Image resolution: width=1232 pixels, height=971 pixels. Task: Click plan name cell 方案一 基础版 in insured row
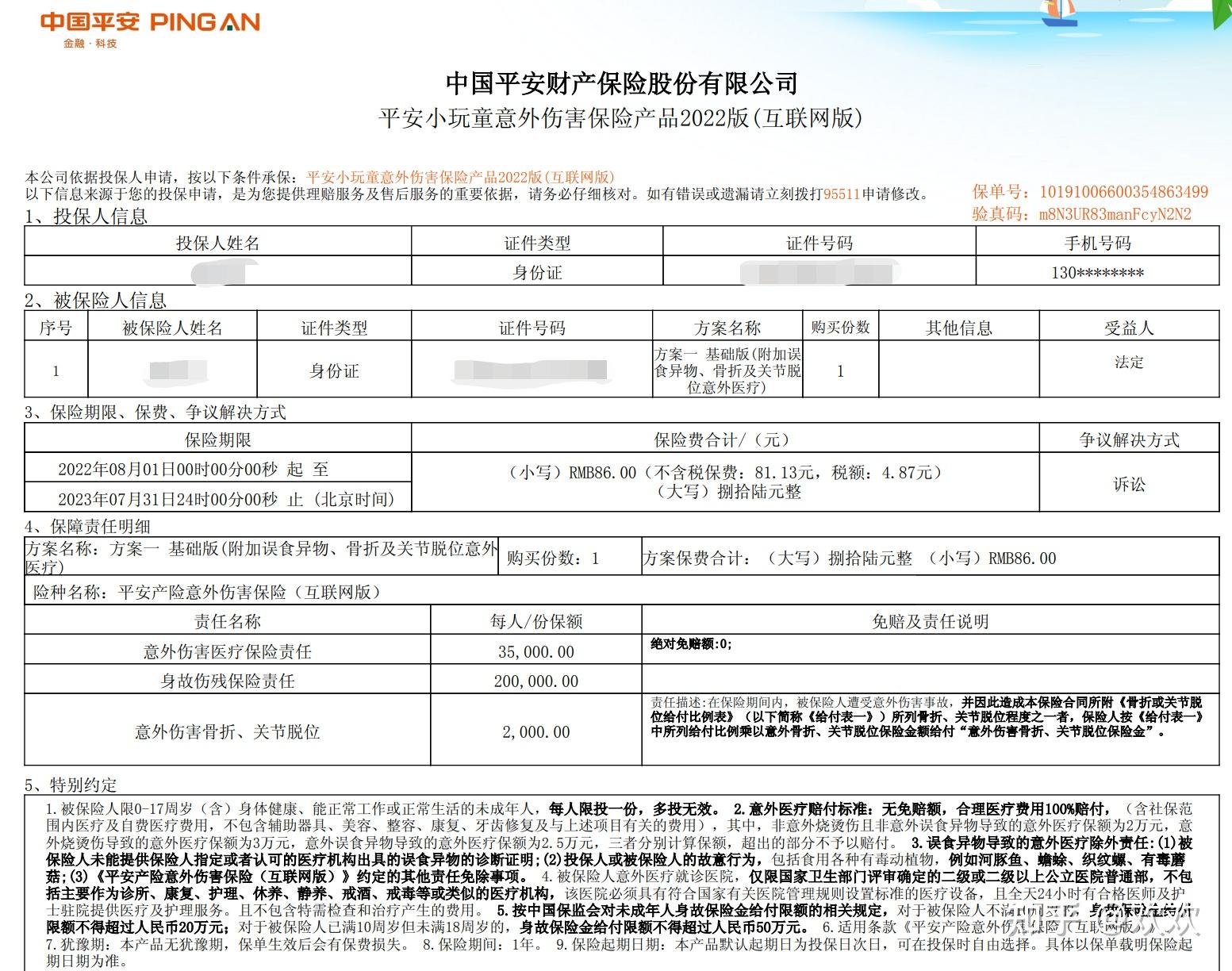pos(727,370)
